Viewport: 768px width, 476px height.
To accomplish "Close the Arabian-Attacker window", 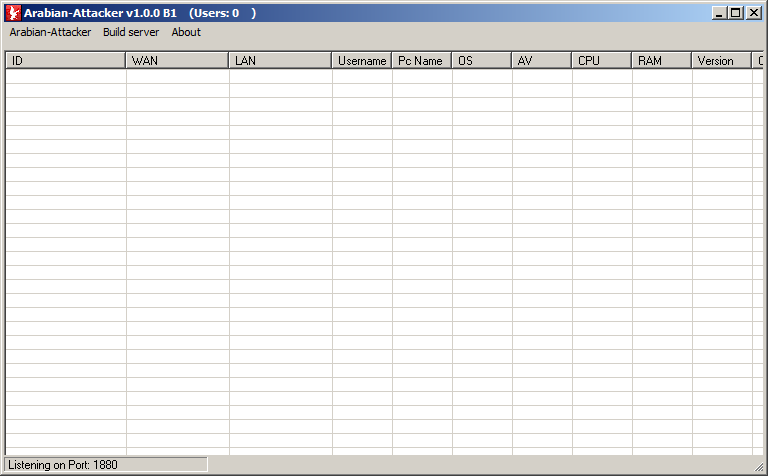I will 754,13.
